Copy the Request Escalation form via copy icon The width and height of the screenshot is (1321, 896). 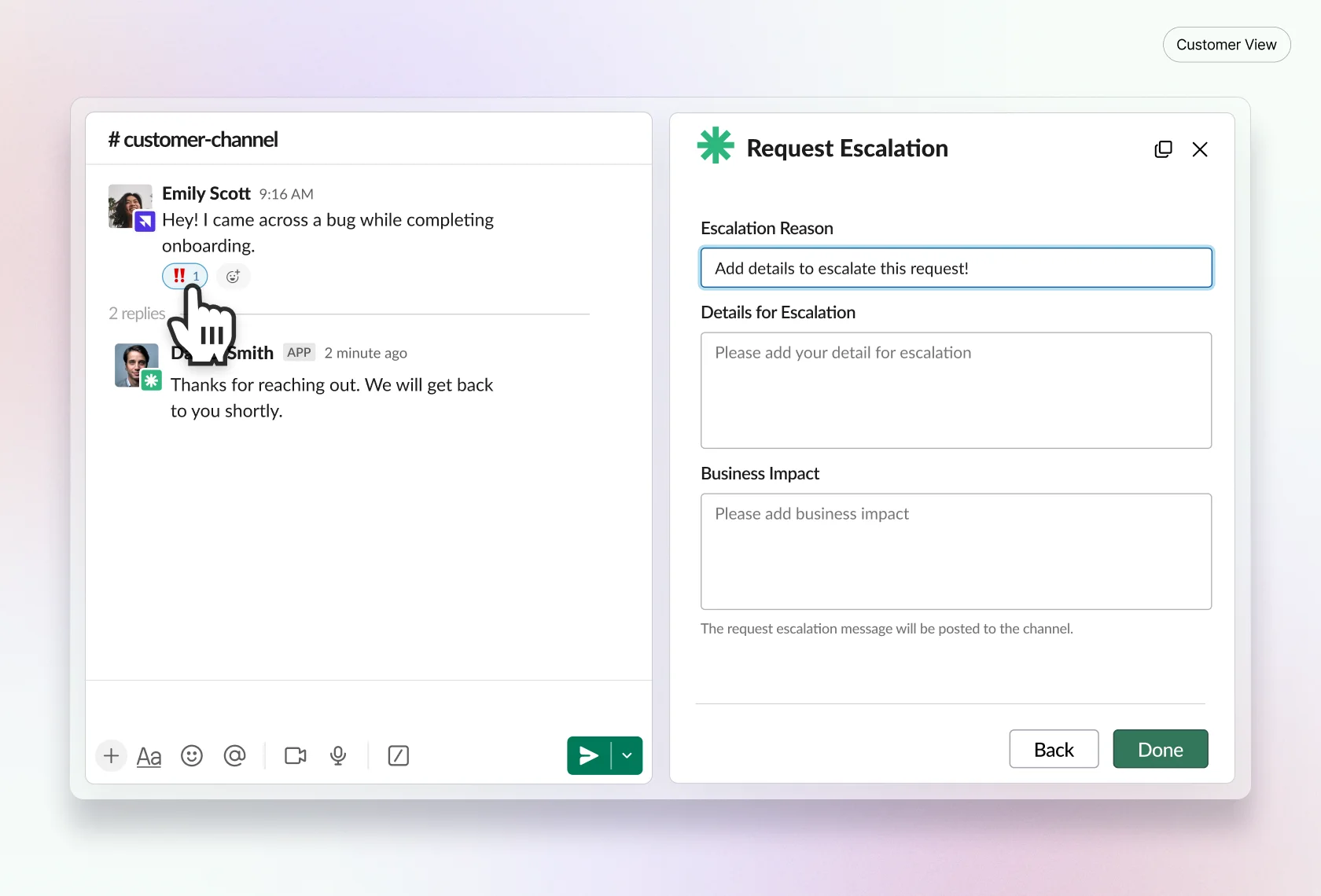click(x=1163, y=149)
